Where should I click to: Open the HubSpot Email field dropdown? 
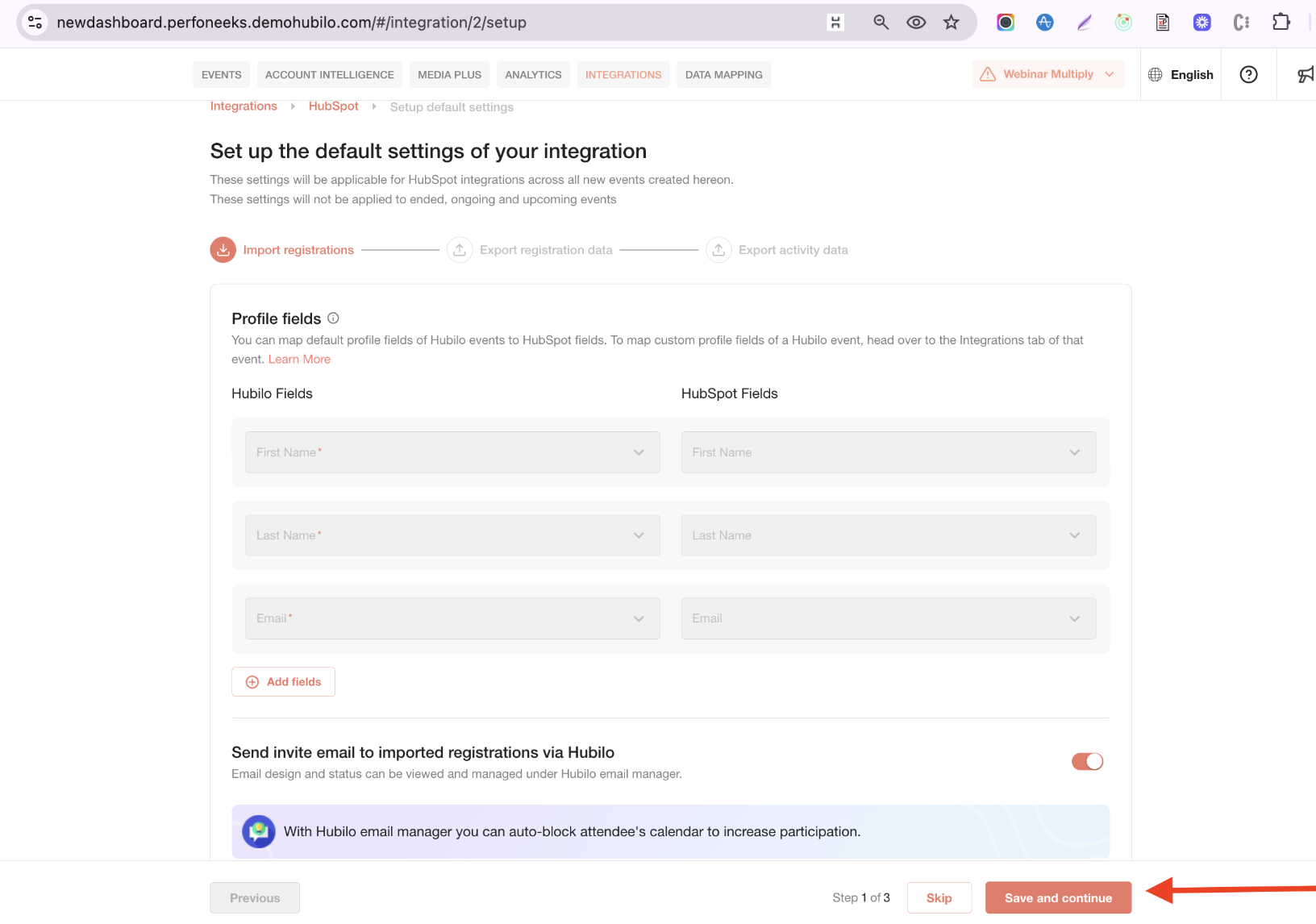(x=889, y=618)
